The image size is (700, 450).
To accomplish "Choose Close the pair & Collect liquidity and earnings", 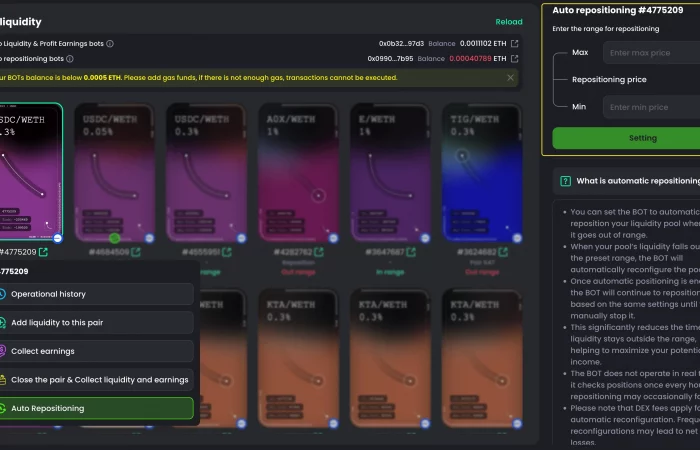I will (96, 380).
